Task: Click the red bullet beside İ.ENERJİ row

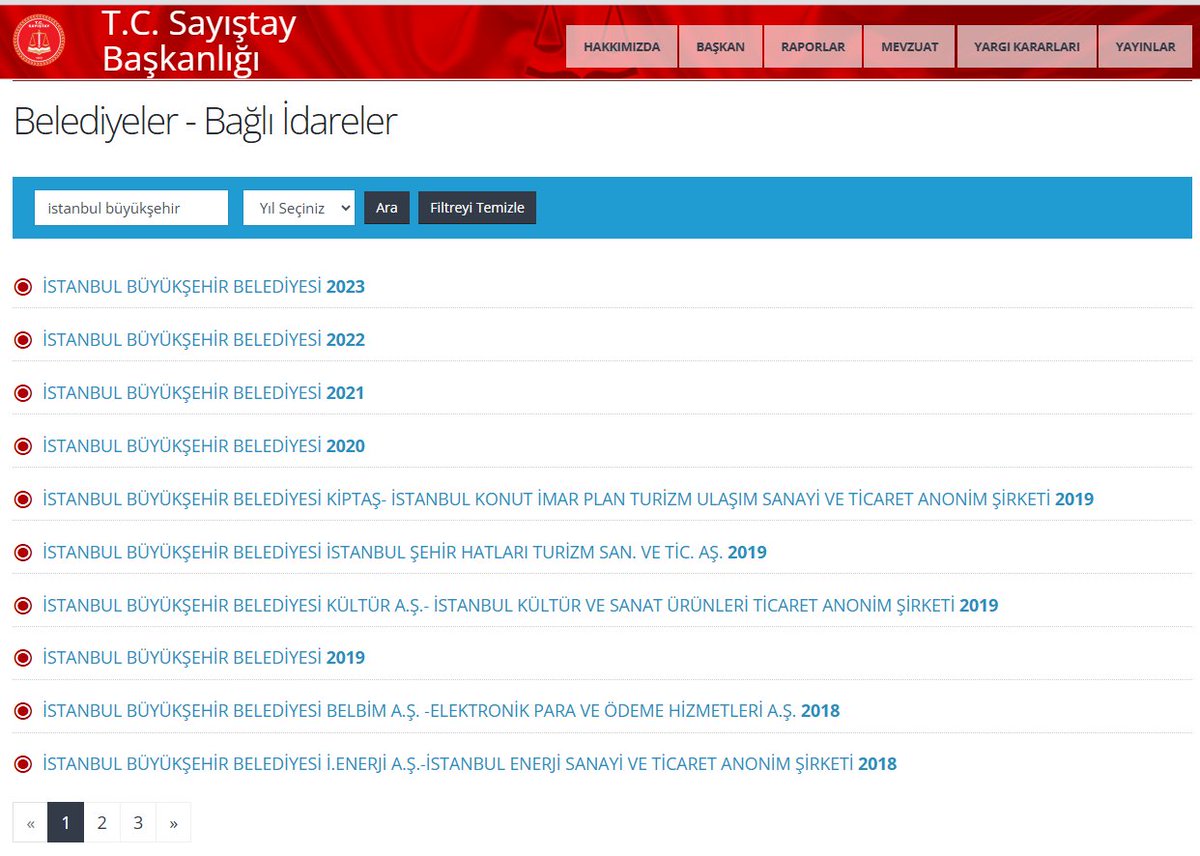Action: point(23,764)
